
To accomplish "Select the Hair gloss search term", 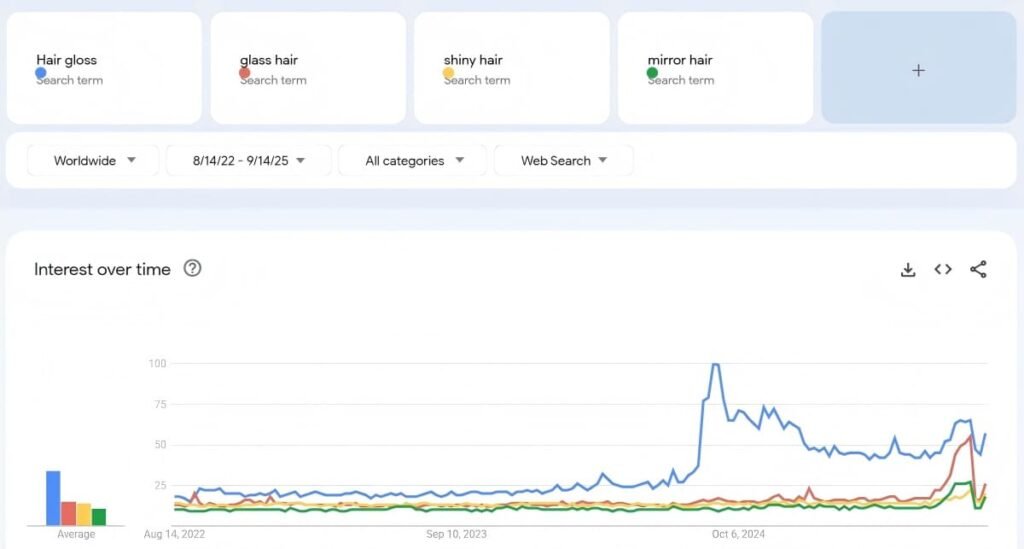I will [67, 60].
